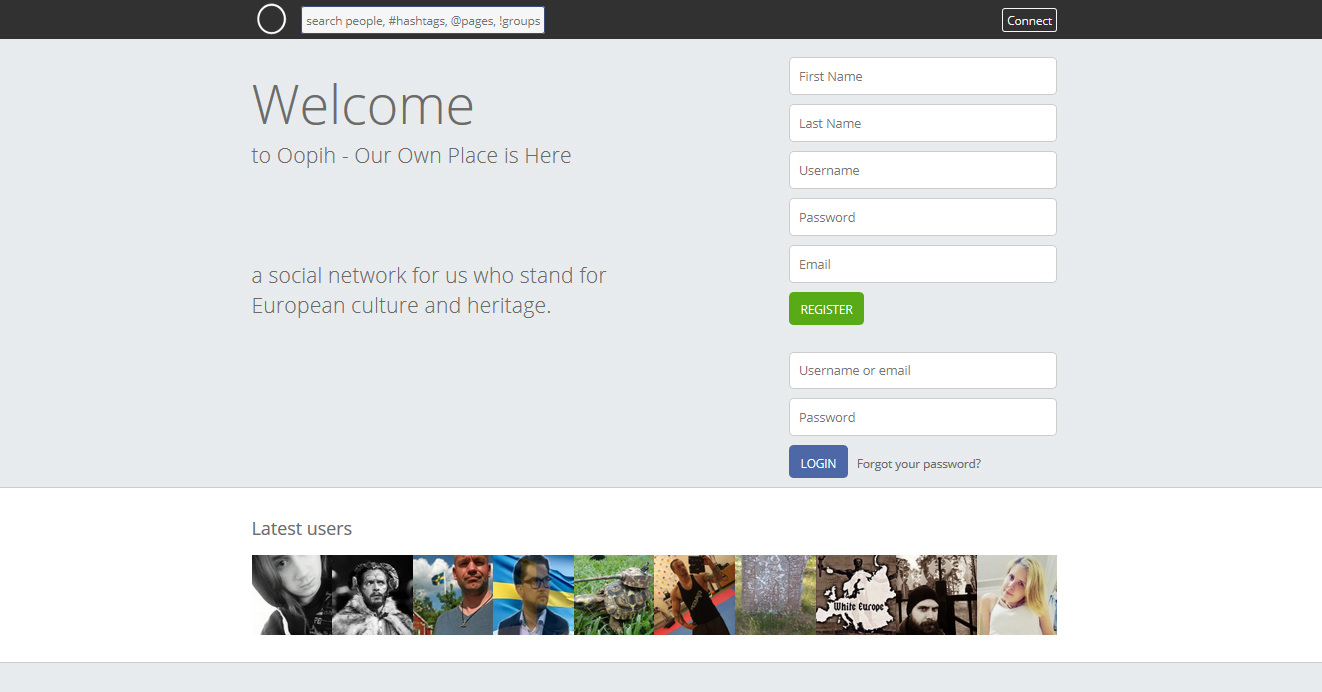
Task: Click the circle logo in the top bar
Action: 272,19
